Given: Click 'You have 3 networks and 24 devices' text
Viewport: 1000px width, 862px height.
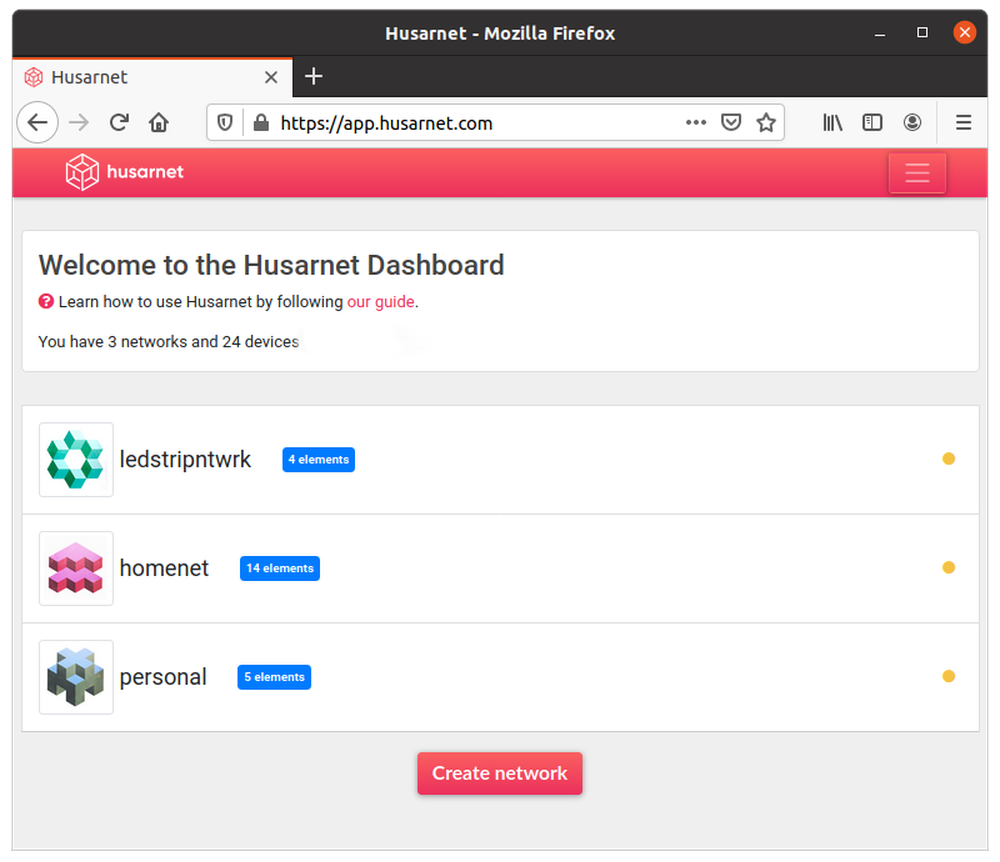Looking at the screenshot, I should pos(168,342).
